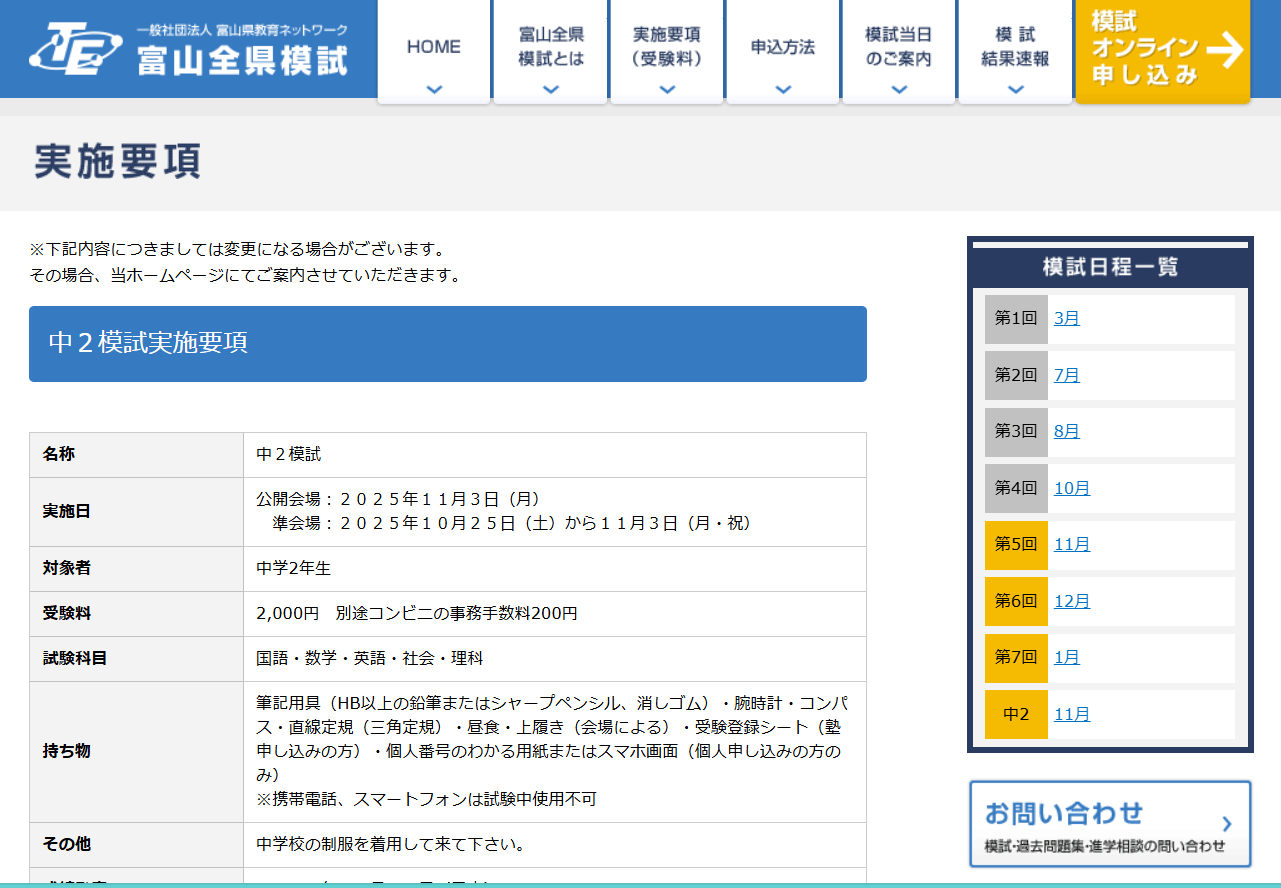1281x888 pixels.
Task: Open the HOME menu item
Action: pos(433,47)
